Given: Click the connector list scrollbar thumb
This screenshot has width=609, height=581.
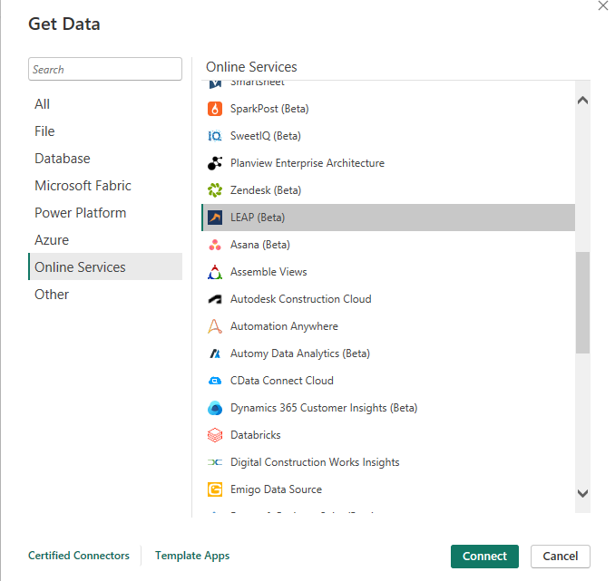Looking at the screenshot, I should [x=583, y=302].
